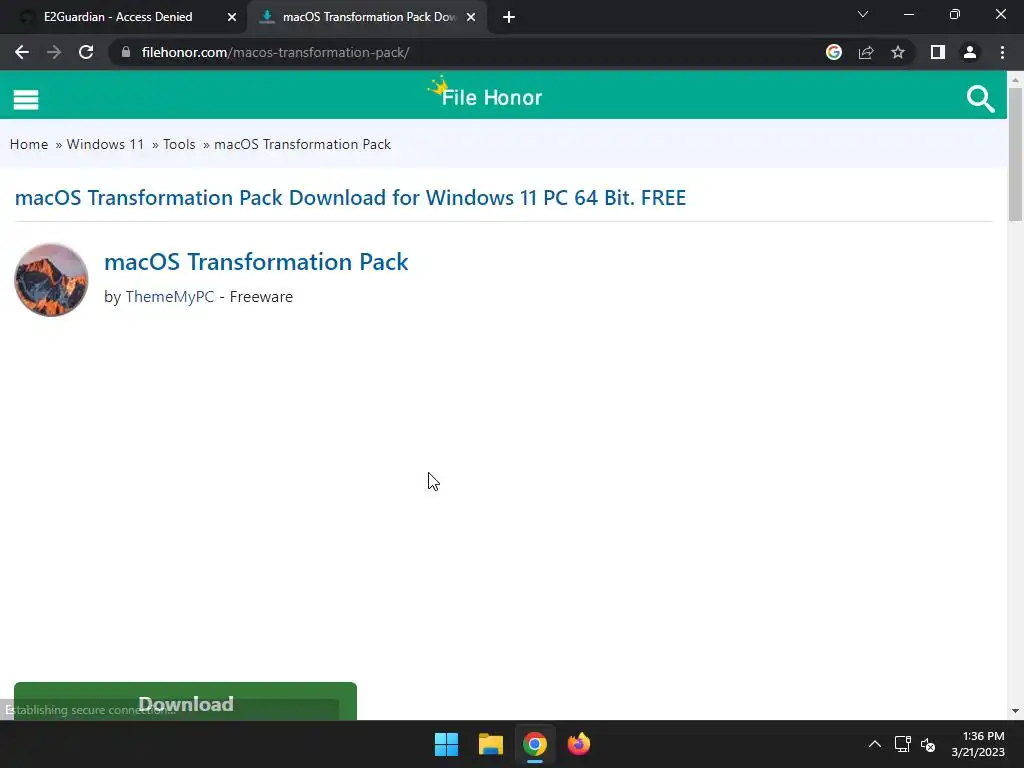Close the macOS Transformation Pack tab
This screenshot has width=1024, height=768.
point(471,17)
